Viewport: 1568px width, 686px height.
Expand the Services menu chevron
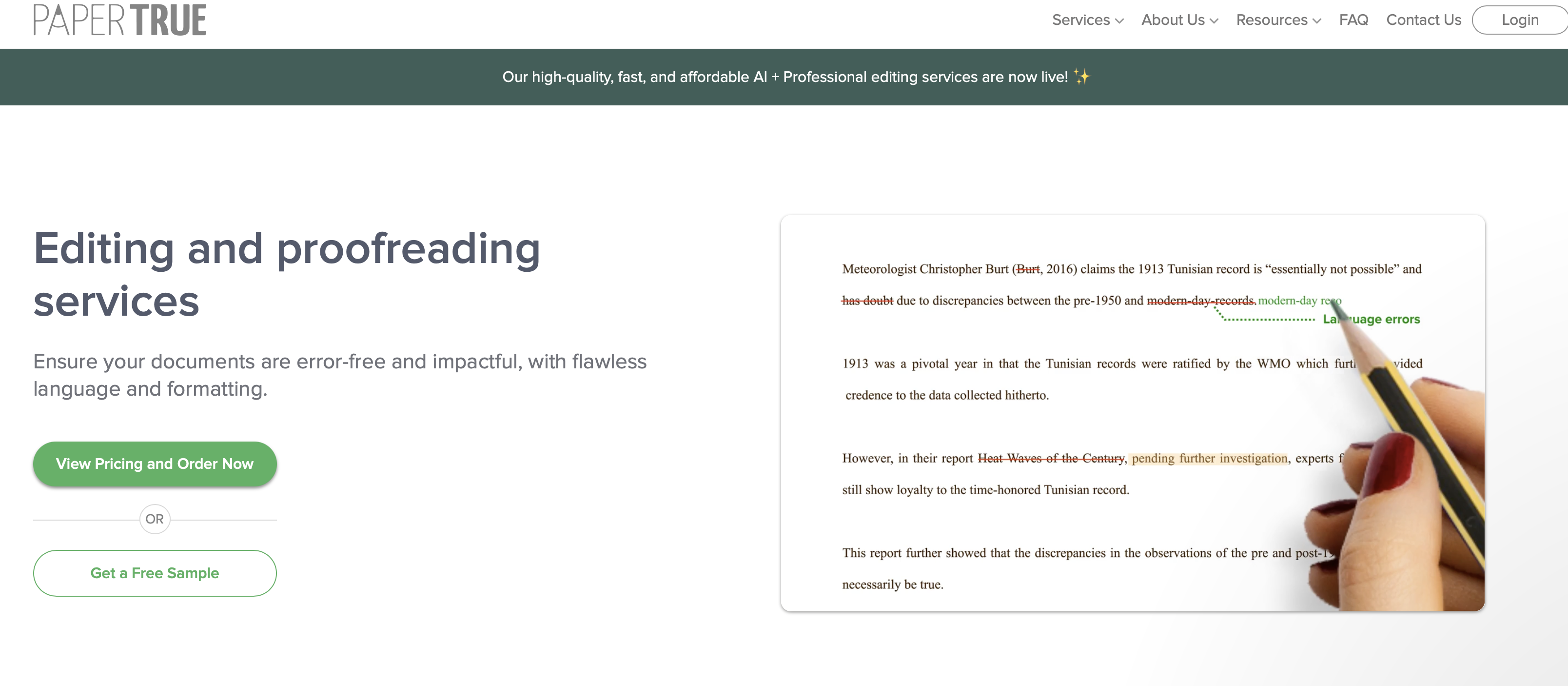[1119, 20]
